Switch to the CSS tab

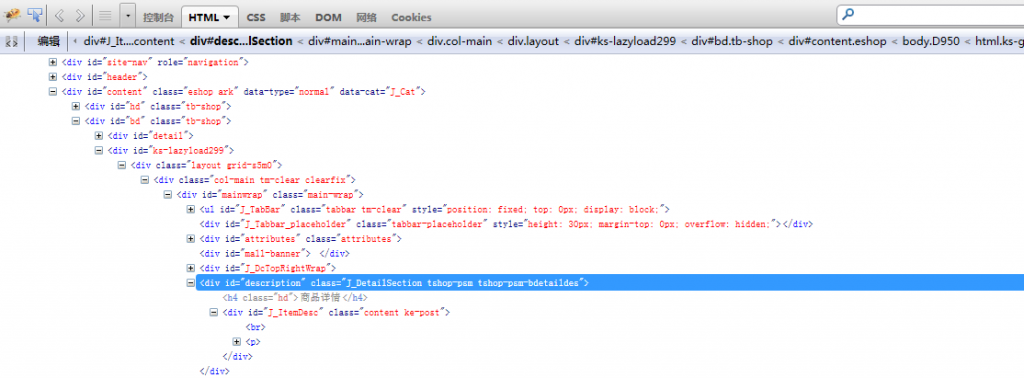(256, 18)
